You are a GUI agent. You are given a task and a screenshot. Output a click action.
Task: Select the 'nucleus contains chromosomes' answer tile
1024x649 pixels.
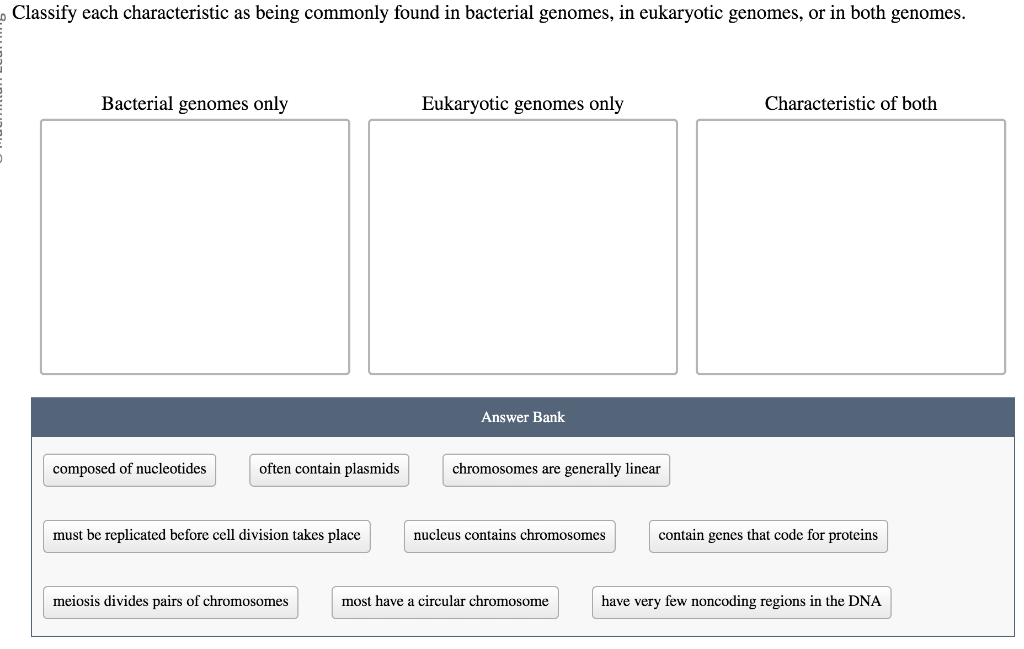click(509, 536)
